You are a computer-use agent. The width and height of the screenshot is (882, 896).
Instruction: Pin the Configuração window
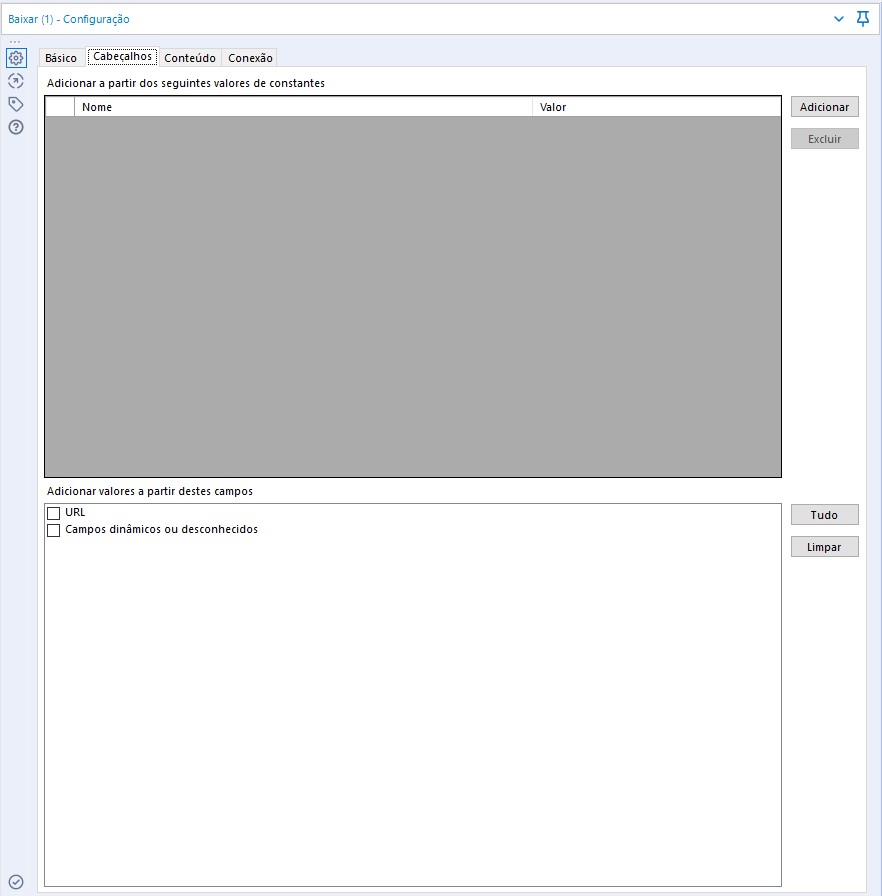tap(863, 19)
